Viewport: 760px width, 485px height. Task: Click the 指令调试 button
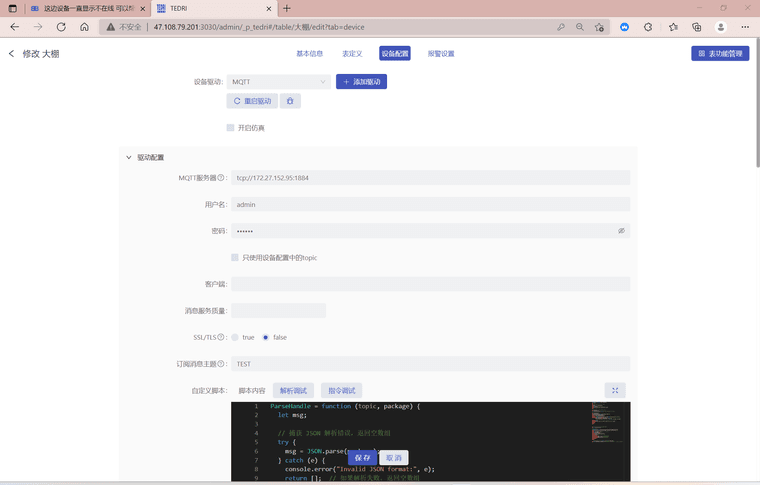(341, 390)
